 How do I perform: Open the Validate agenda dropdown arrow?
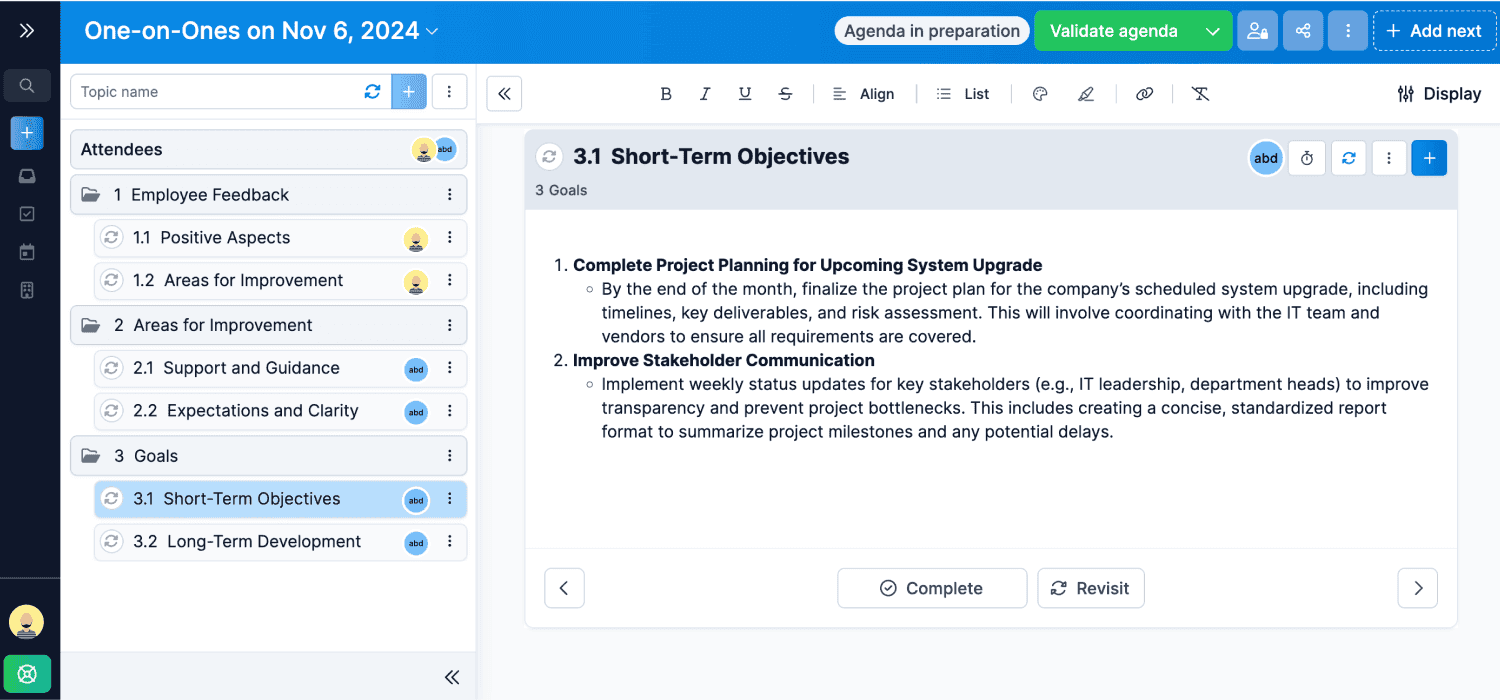point(1212,31)
